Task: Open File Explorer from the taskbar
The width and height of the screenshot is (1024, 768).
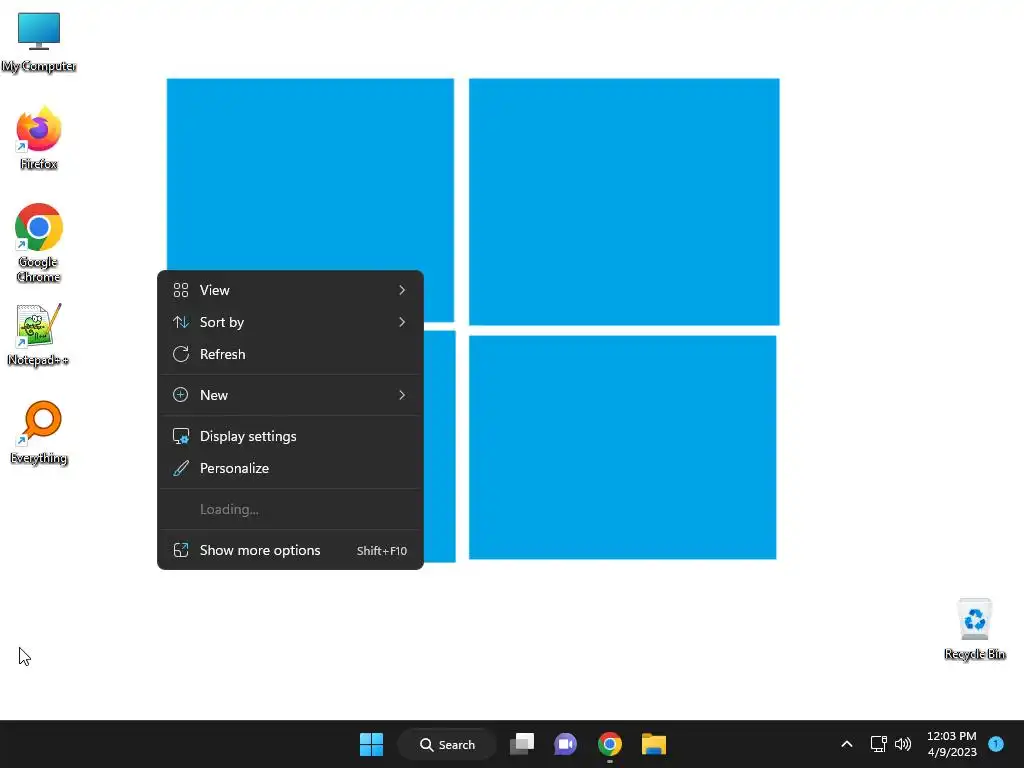Action: click(654, 744)
